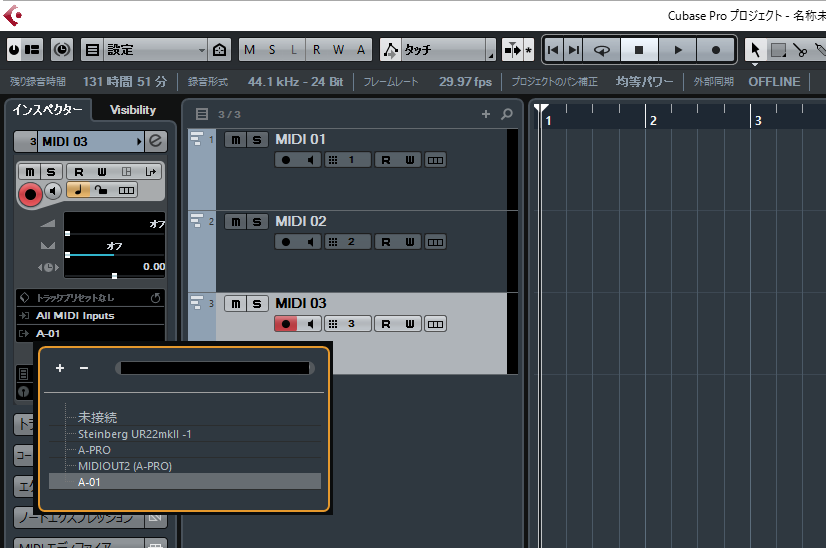Toggle inspector lane display icon

[126, 190]
